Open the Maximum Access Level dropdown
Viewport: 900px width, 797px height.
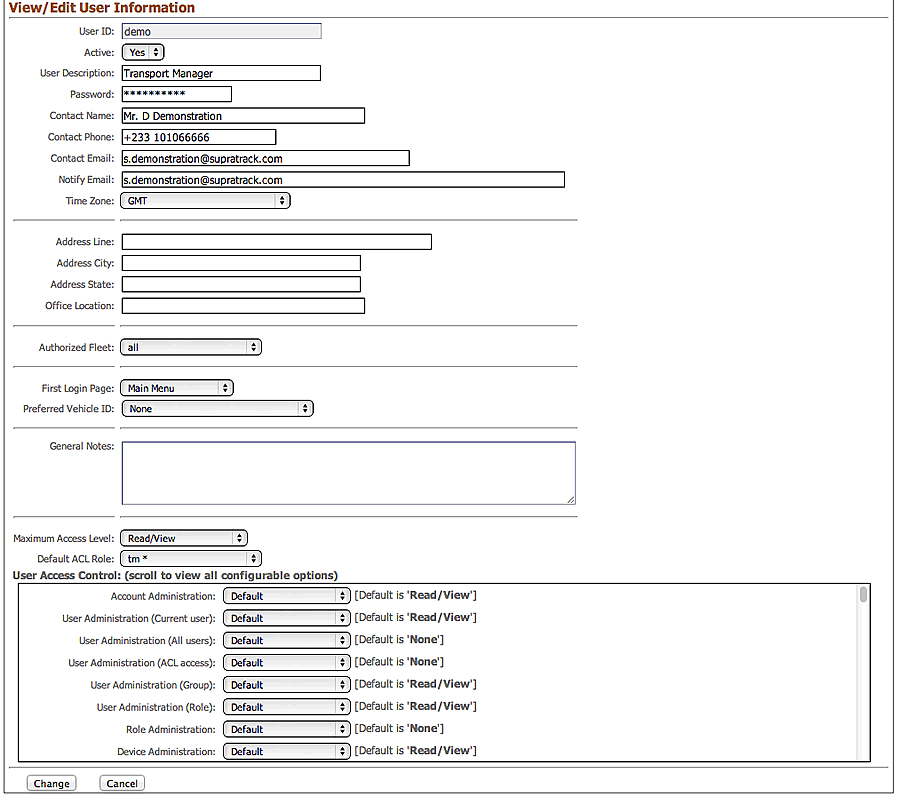pyautogui.click(x=184, y=538)
